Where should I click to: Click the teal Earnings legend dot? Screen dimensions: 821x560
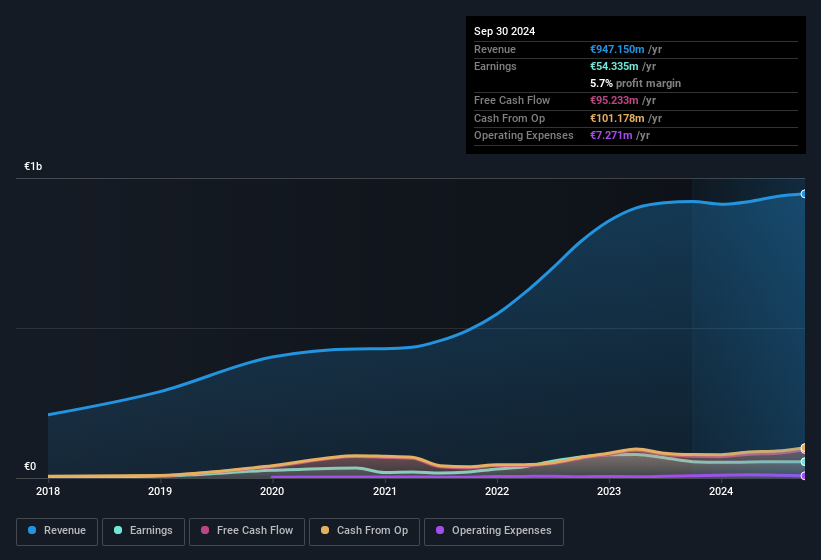tap(118, 530)
